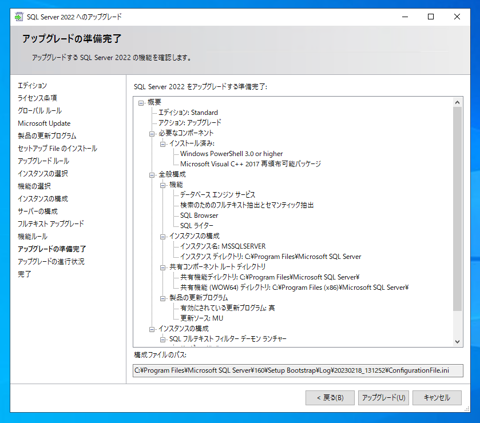Viewport: 480px width, 423px height.
Task: Collapse the 必要なコンポーネント node
Action: (x=152, y=134)
